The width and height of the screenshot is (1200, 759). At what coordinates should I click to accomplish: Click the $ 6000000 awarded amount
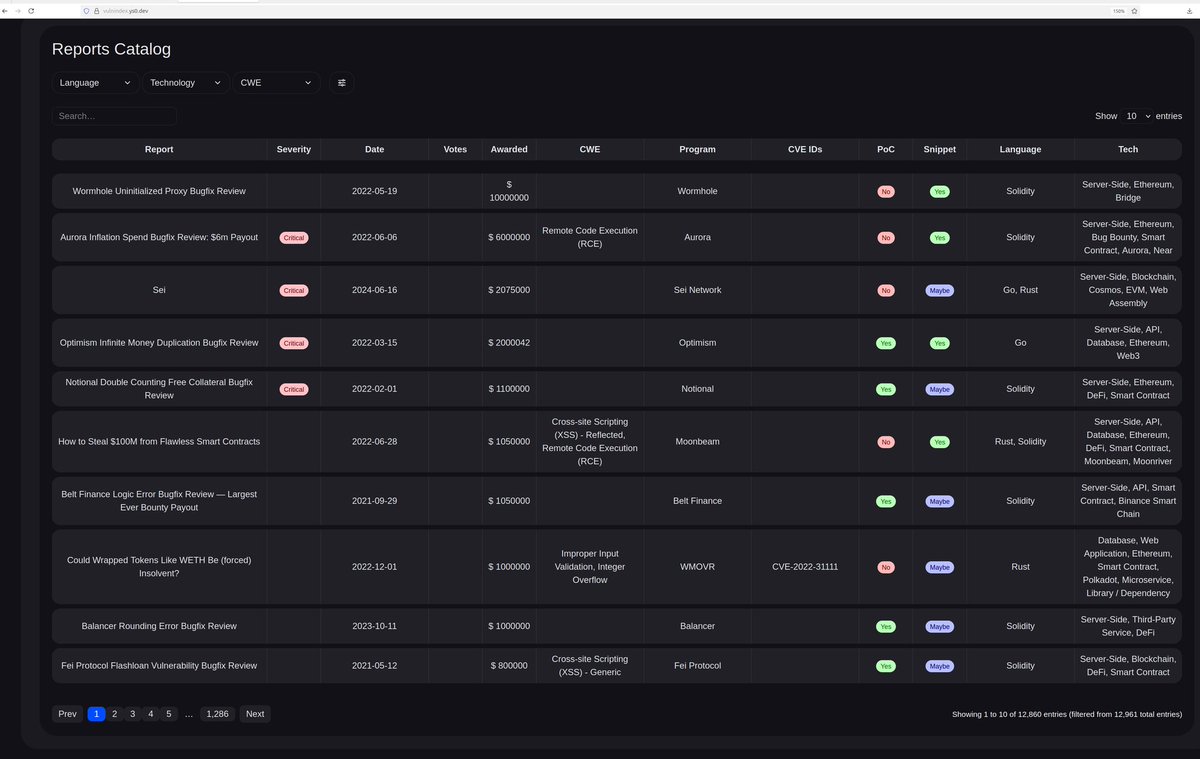click(509, 237)
